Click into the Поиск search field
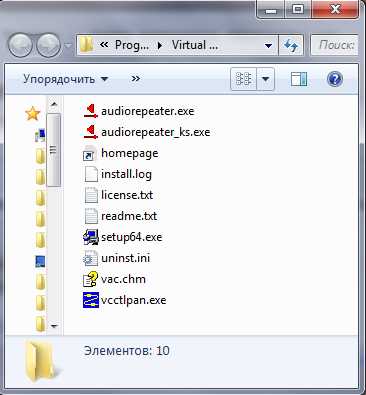Screen dimensions: 366x395 pyautogui.click(x=334, y=45)
